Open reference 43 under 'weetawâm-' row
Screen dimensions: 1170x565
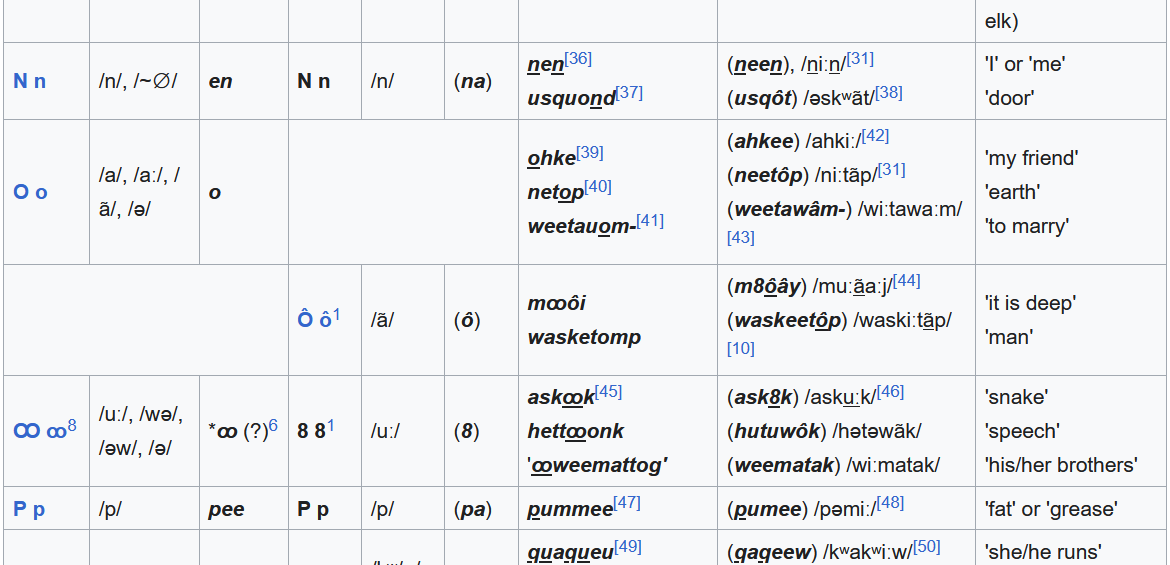(740, 238)
